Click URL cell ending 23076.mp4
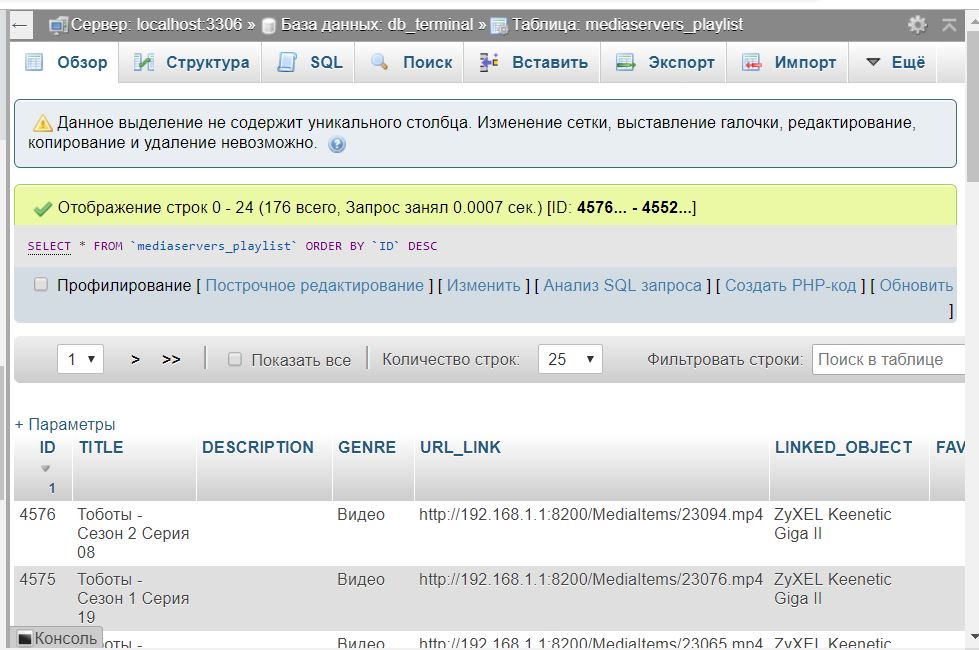Viewport: 979px width, 650px height. click(x=591, y=579)
